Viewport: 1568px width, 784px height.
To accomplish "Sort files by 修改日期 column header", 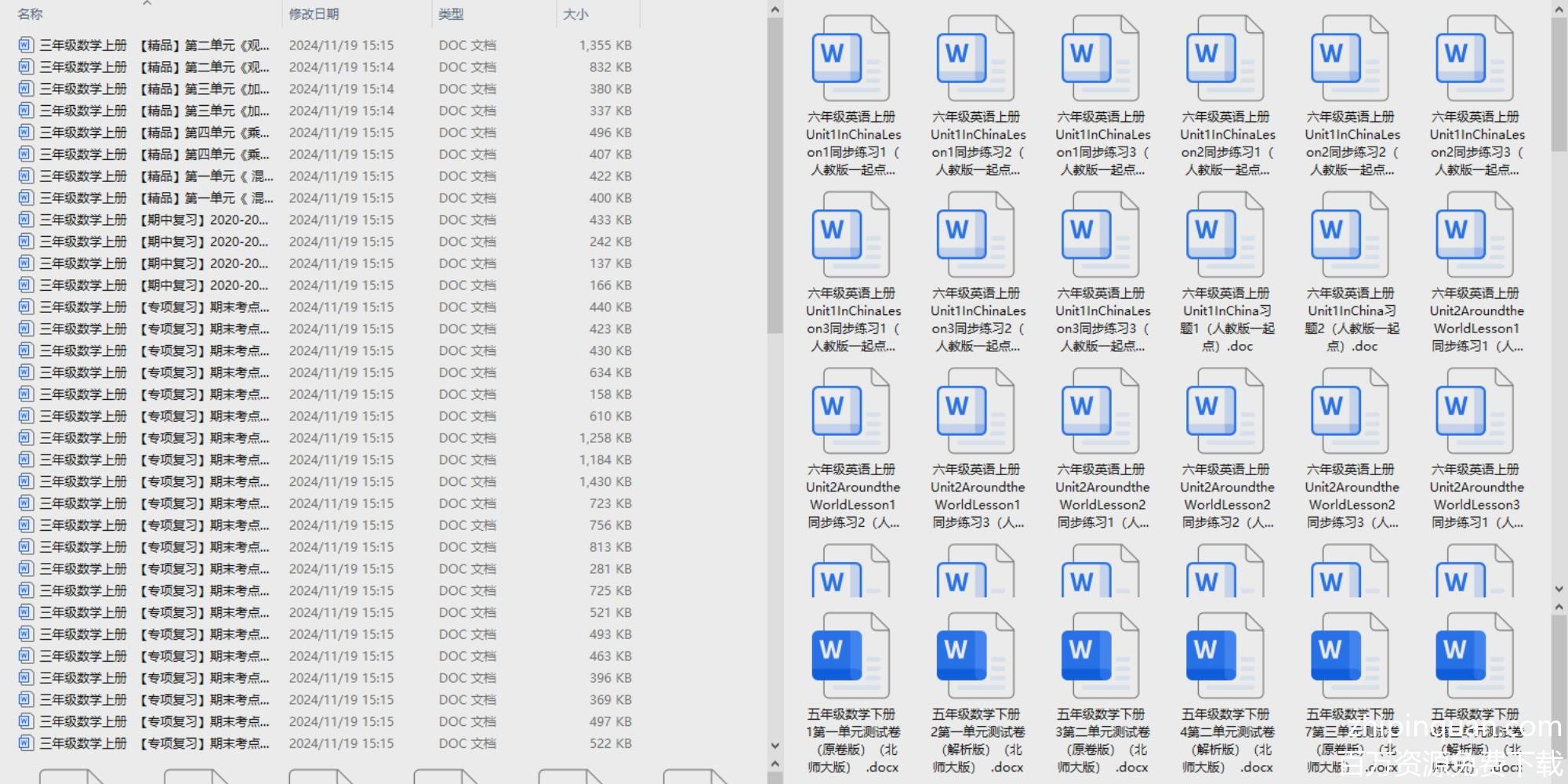I will click(314, 14).
